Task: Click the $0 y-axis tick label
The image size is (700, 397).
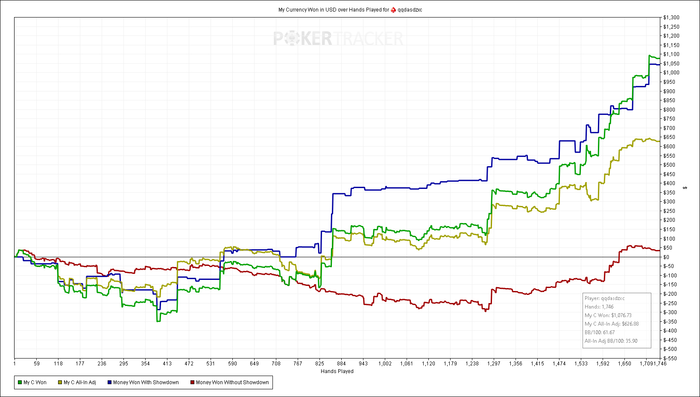Action: 666,257
